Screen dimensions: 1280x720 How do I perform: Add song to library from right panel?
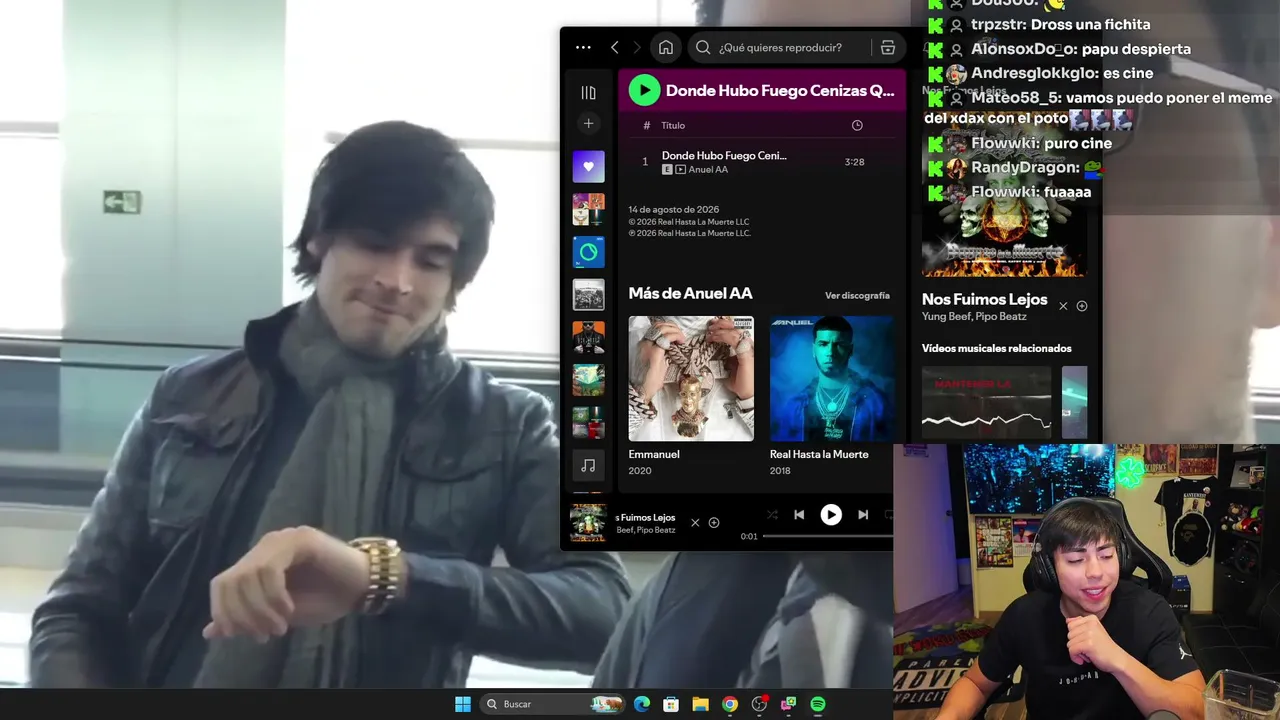[1081, 306]
